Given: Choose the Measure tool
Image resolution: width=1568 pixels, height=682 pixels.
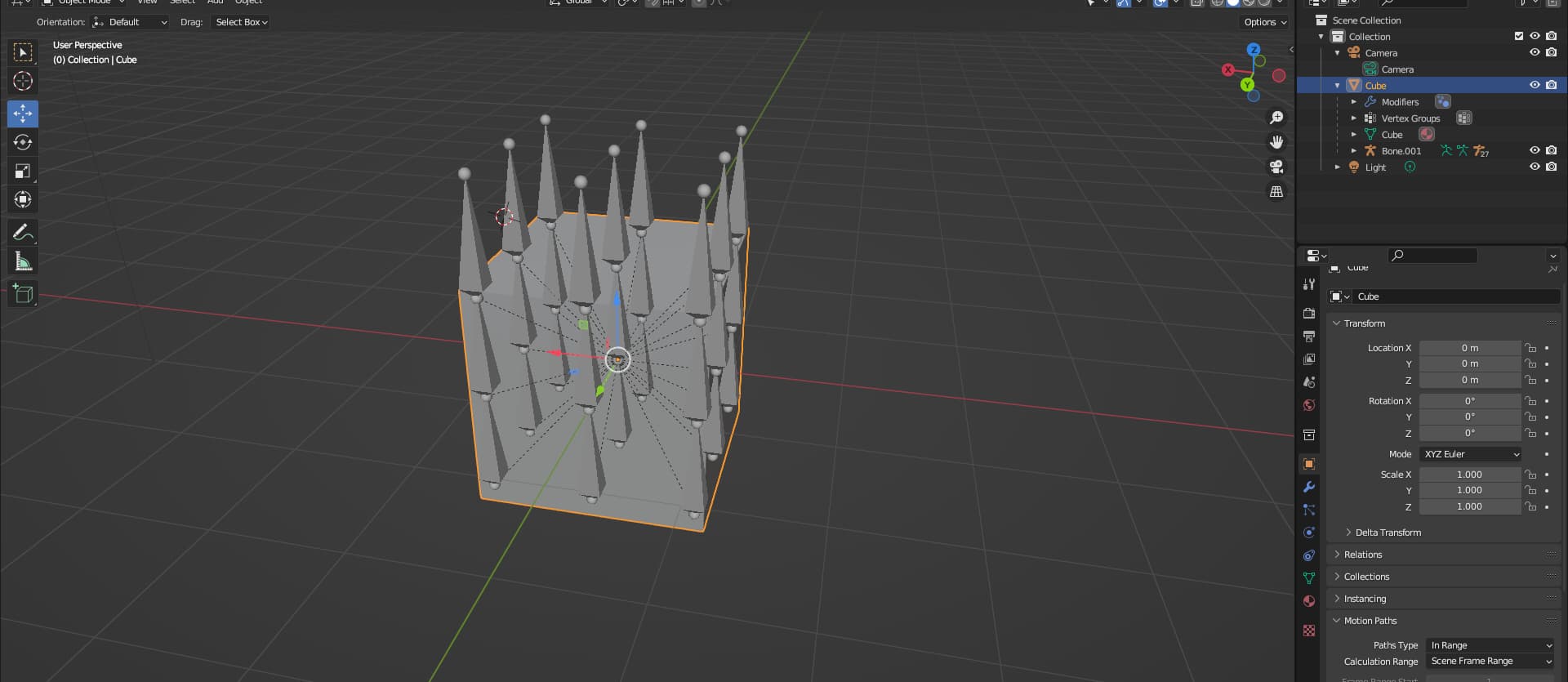Looking at the screenshot, I should click(23, 261).
